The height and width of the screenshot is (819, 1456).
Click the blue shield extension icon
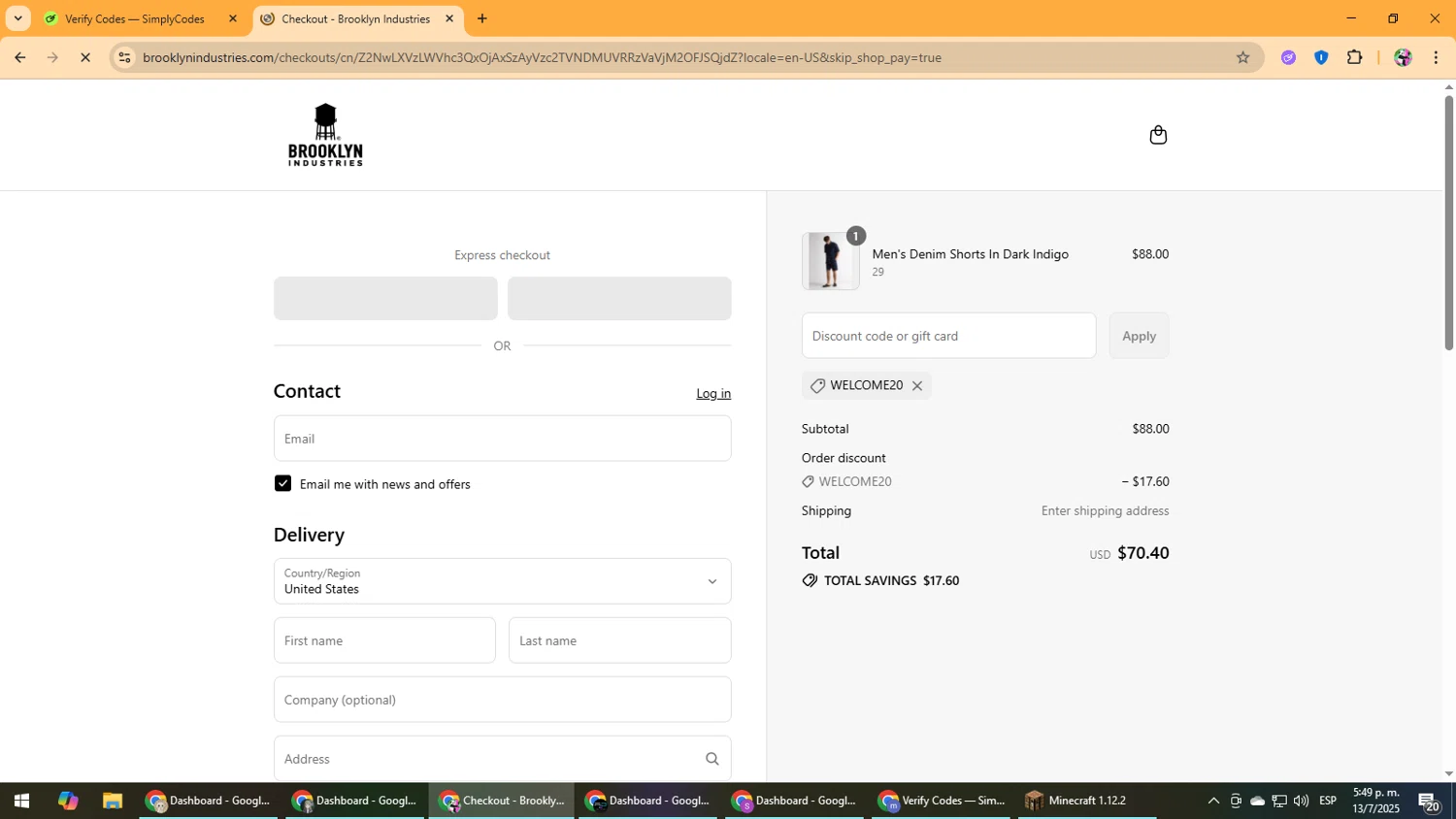[1321, 57]
